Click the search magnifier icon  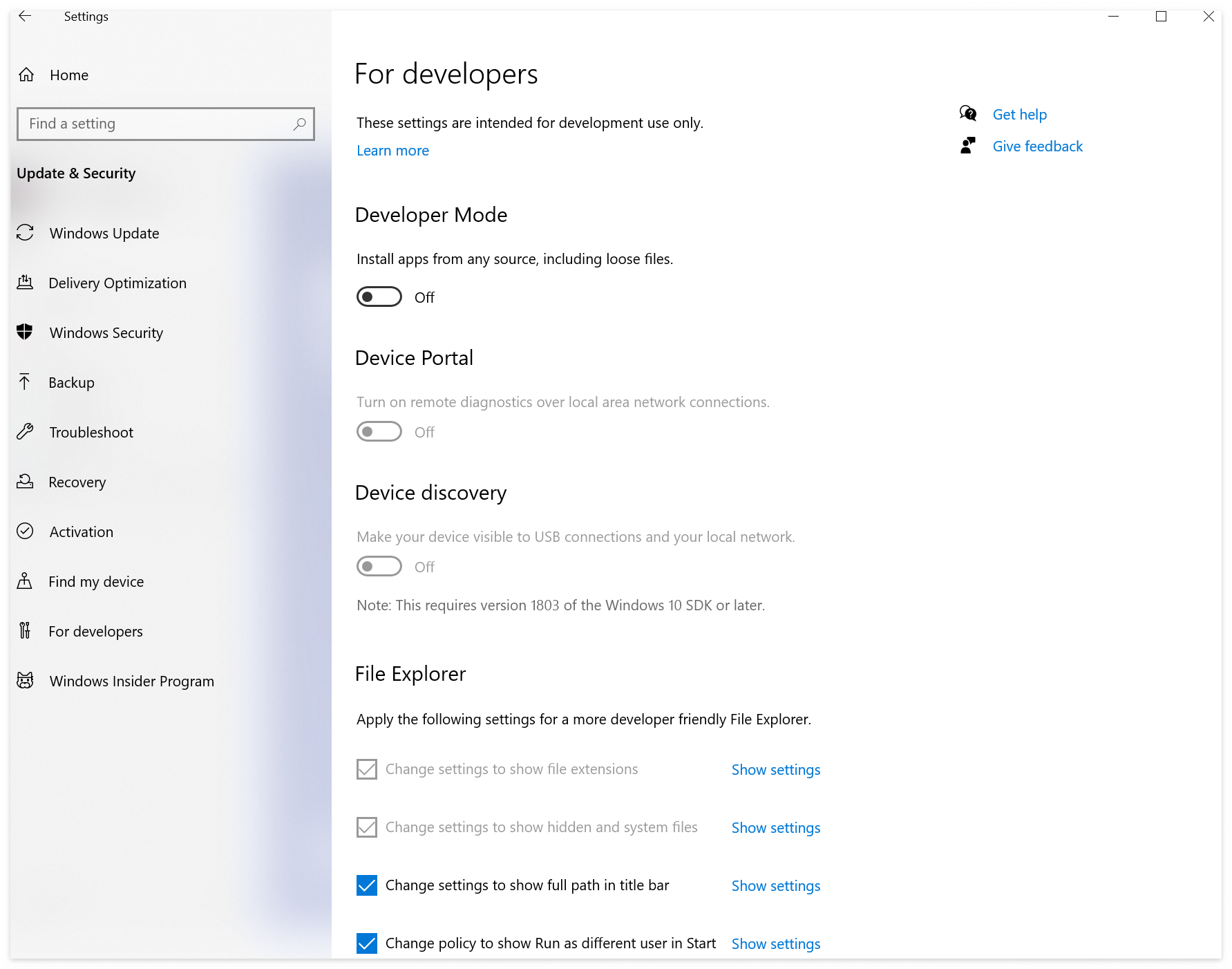pos(299,124)
